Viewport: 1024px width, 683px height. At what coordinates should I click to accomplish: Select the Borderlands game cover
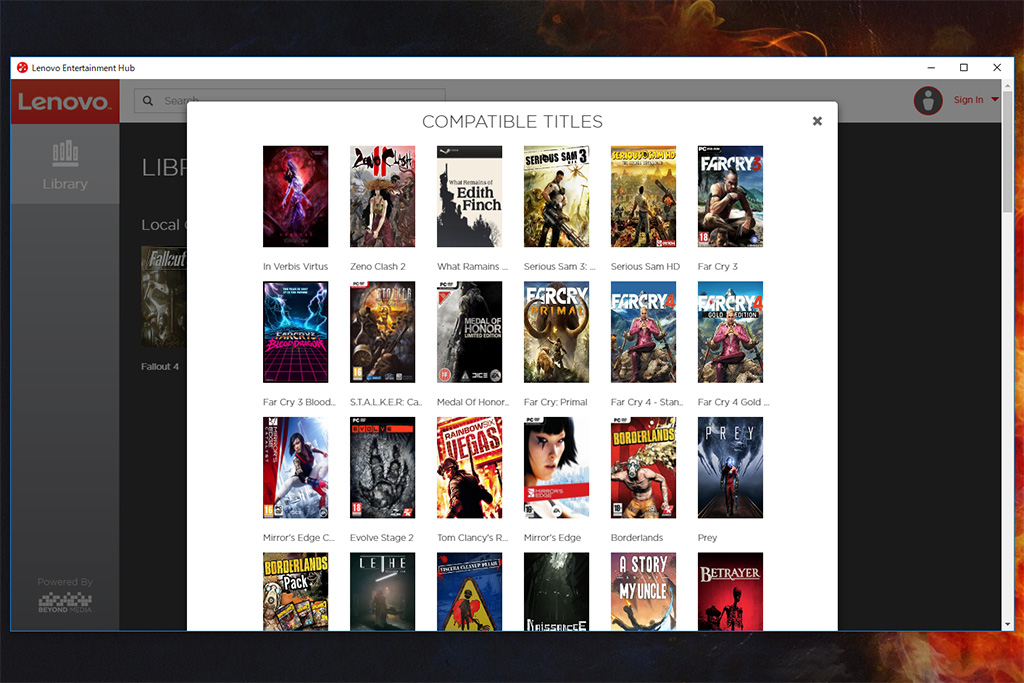tap(643, 468)
